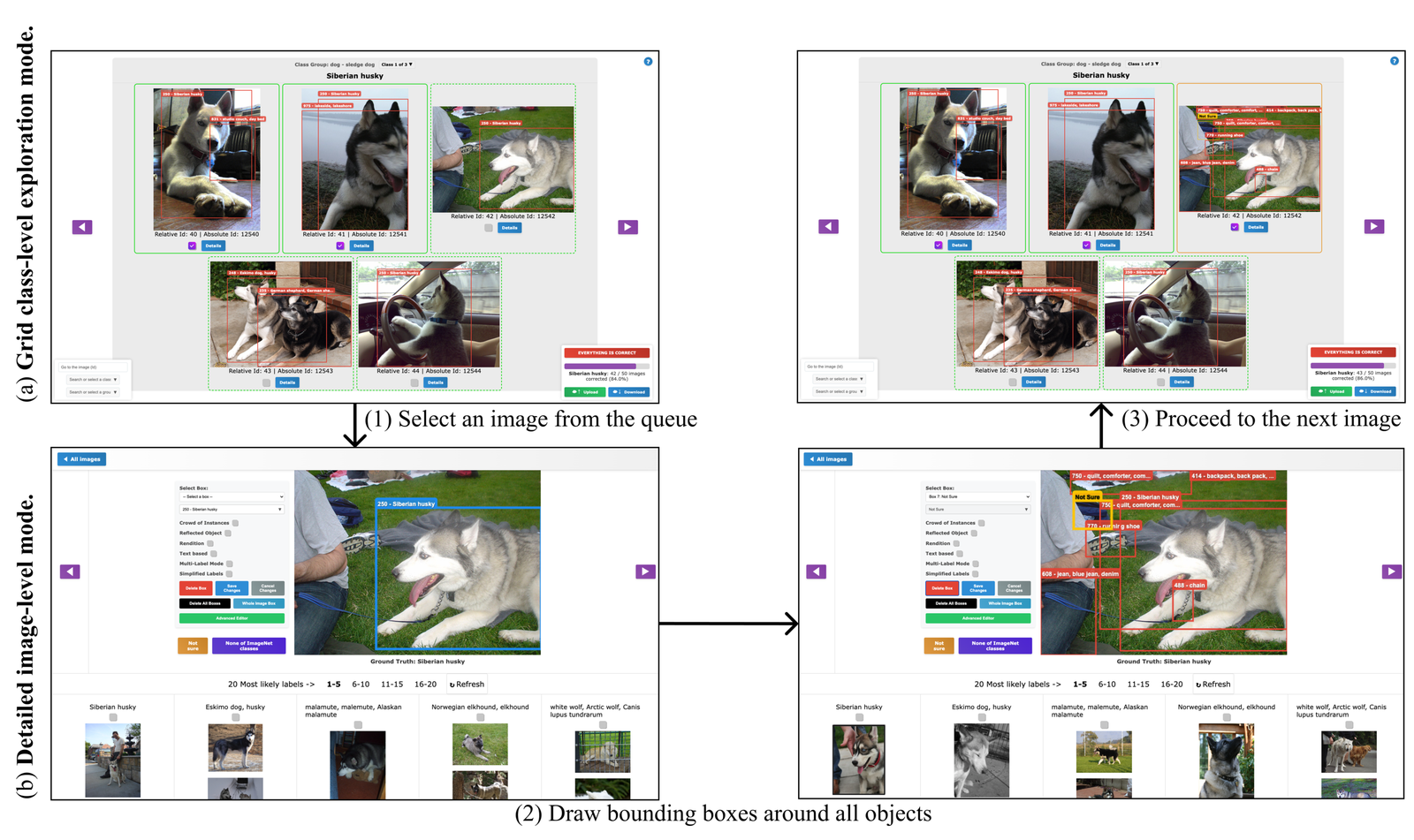This screenshot has height=840, width=1414.
Task: Open 'Select a box' dropdown in bottom-left panel
Action: 232,496
